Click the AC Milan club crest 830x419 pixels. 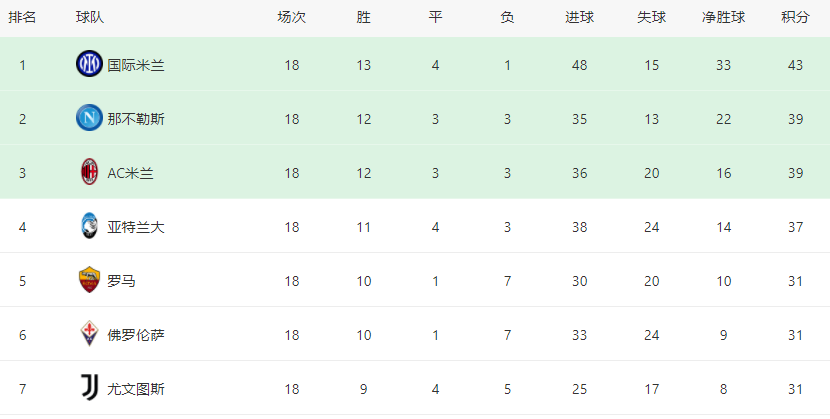click(89, 172)
